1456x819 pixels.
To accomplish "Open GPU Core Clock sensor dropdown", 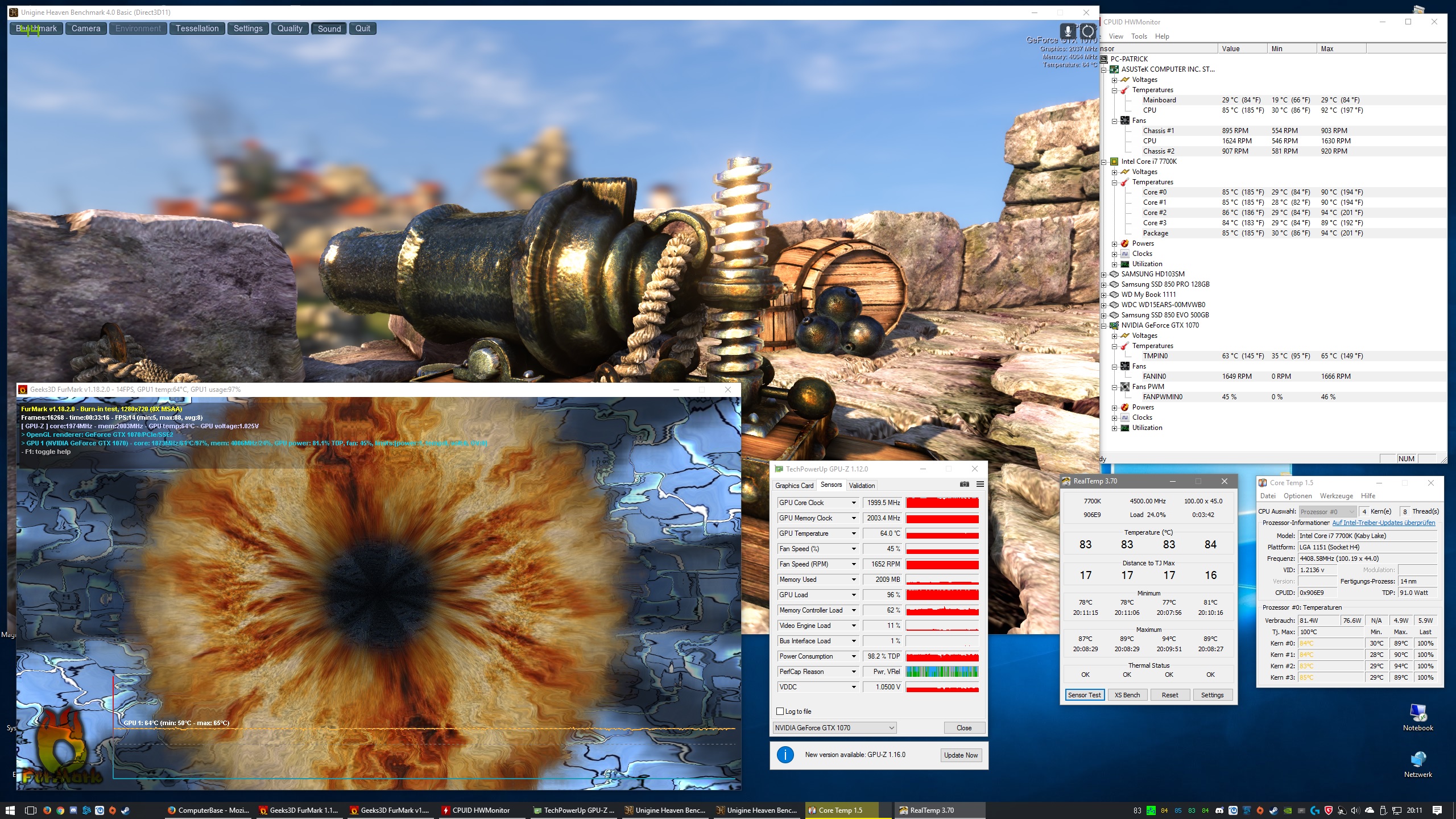I will pyautogui.click(x=854, y=503).
